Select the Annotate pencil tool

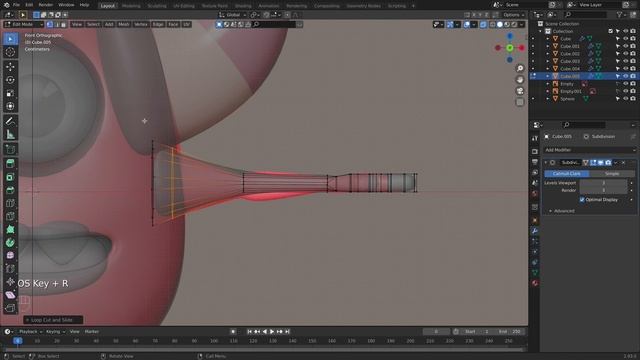pos(10,121)
